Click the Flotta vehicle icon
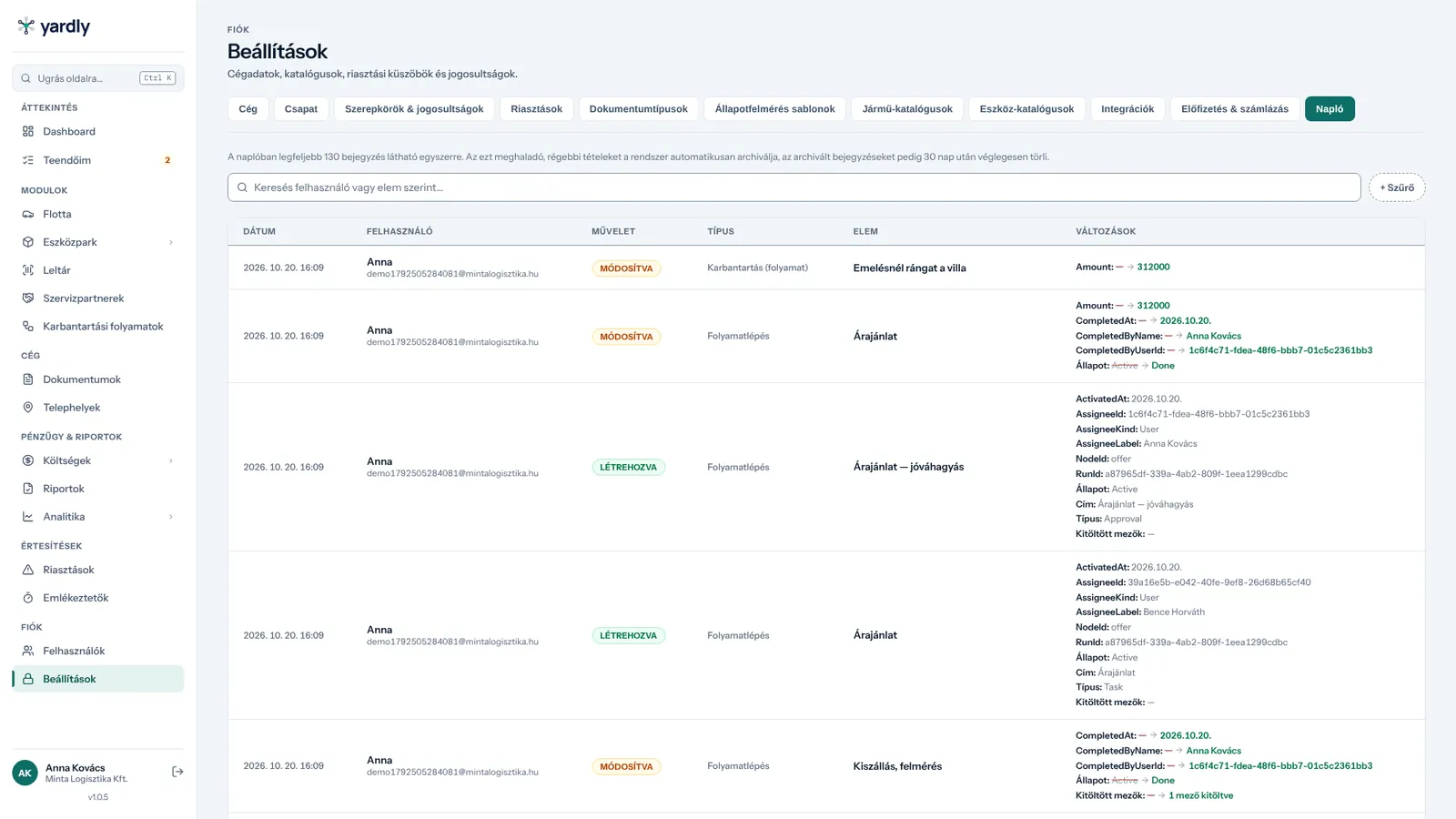The image size is (1456, 819). coord(27,215)
